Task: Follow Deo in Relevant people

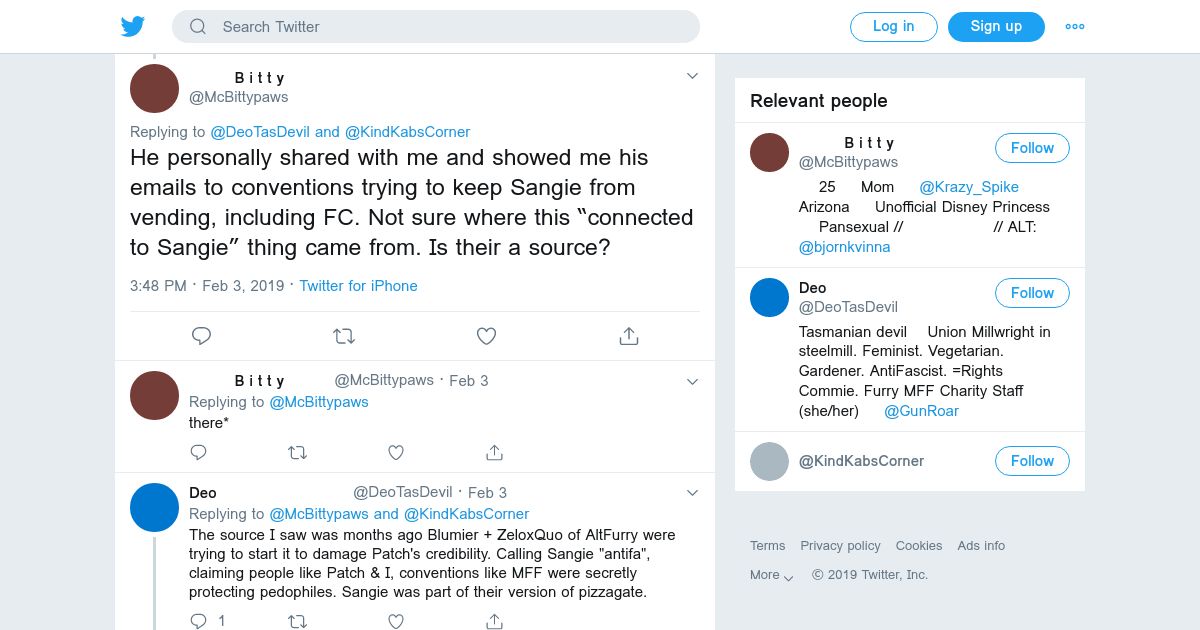Action: pyautogui.click(x=1032, y=293)
